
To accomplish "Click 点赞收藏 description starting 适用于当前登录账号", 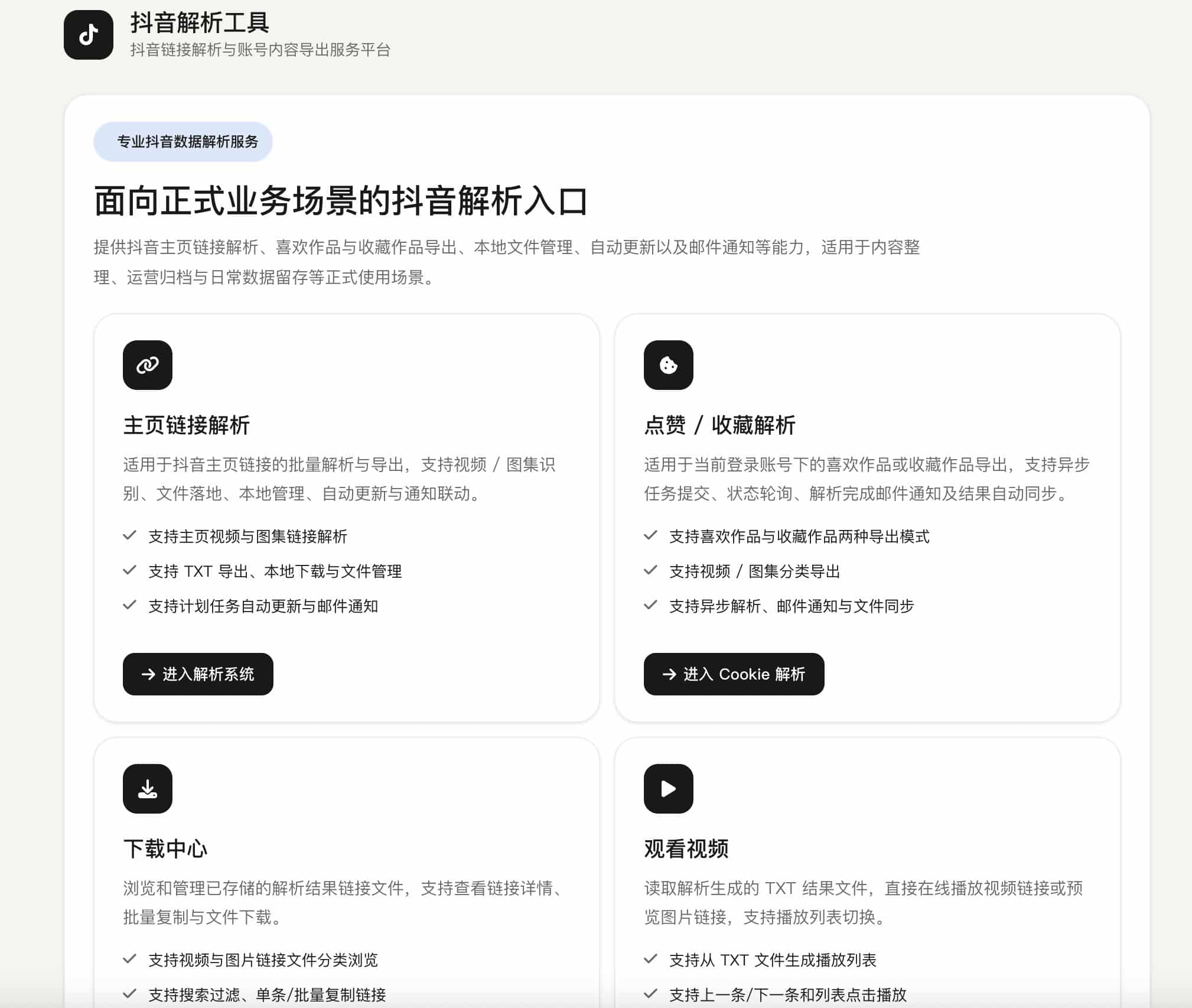I will (x=867, y=479).
